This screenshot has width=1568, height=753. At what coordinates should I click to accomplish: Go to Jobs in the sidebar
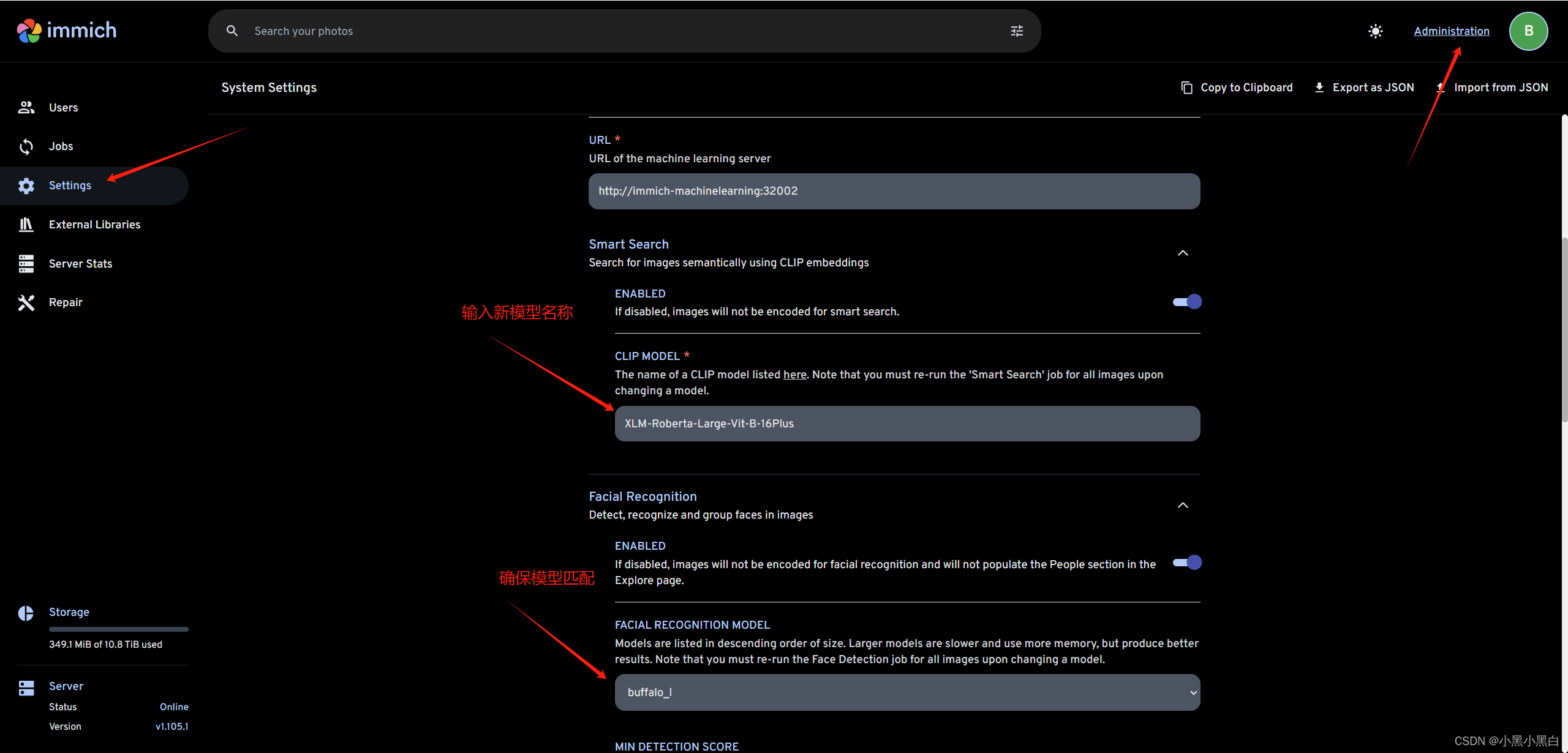(61, 146)
